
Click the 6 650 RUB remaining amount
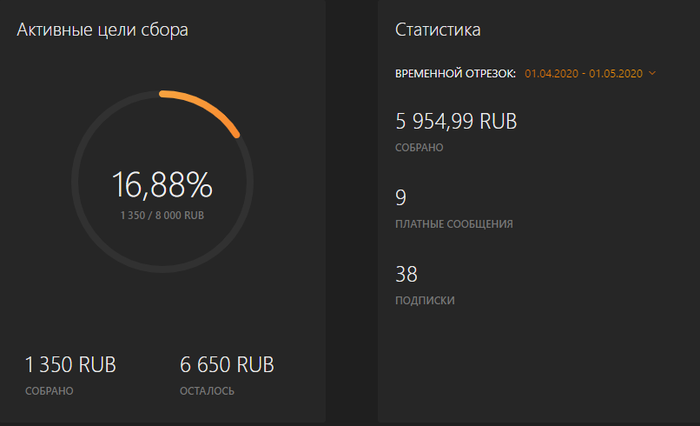227,364
